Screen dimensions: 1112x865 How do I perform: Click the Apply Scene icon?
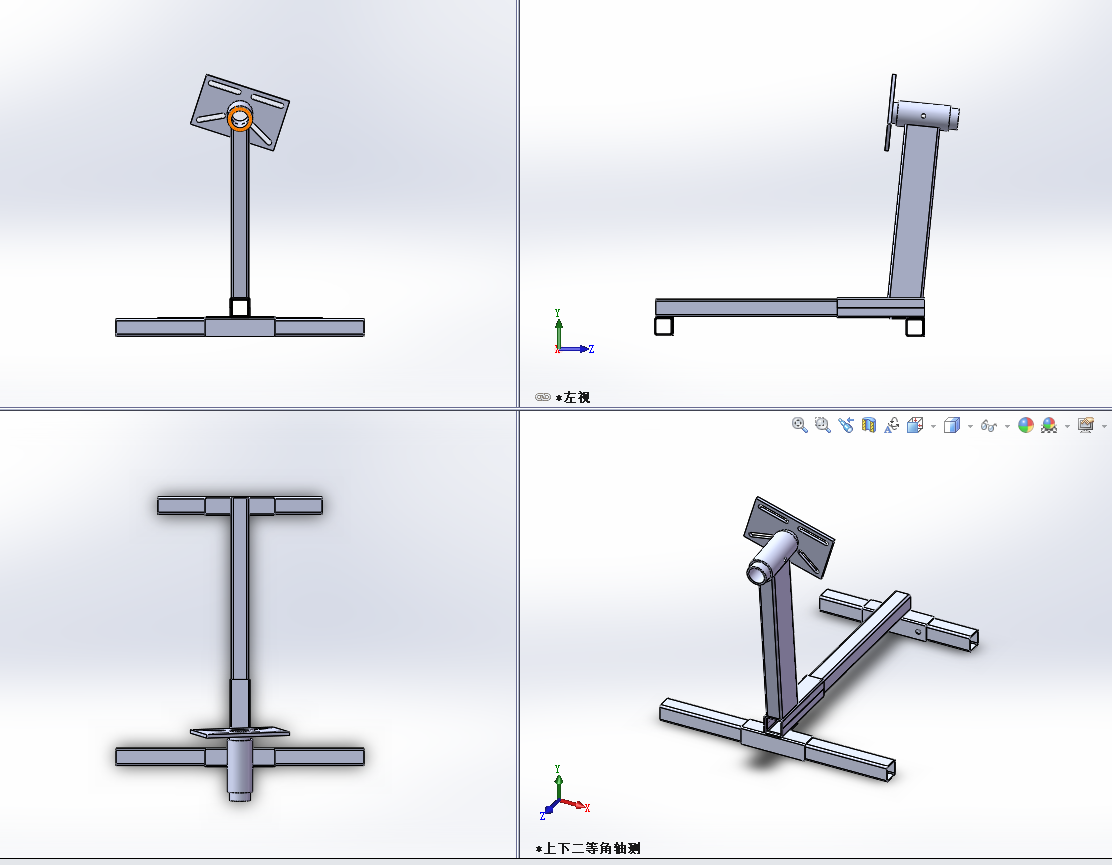(x=1049, y=425)
